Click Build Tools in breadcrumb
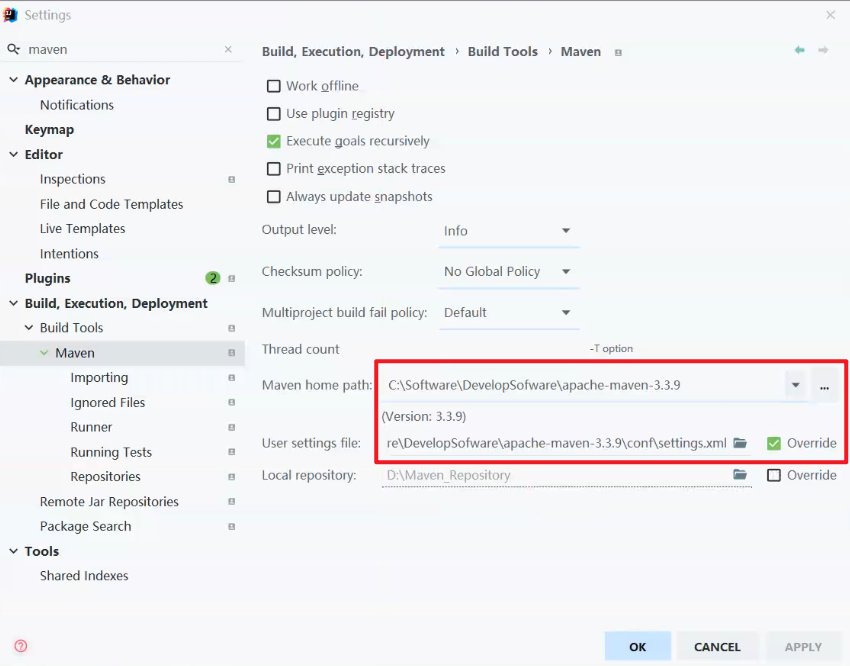 (503, 51)
